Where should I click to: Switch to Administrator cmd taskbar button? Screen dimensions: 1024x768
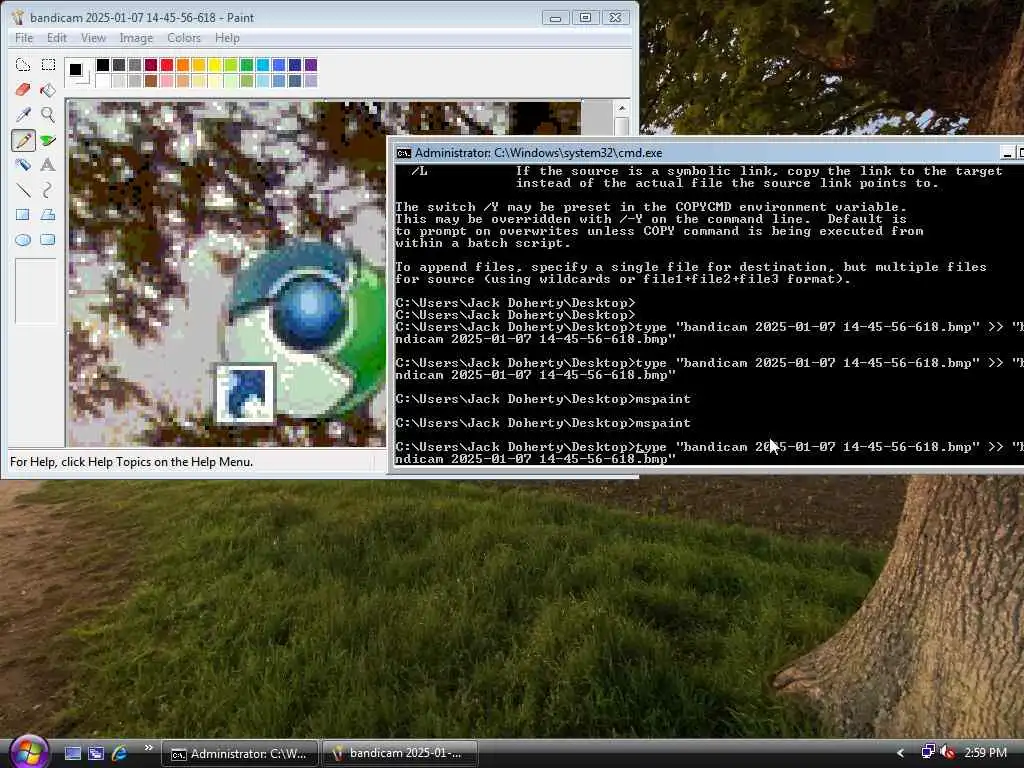point(240,754)
